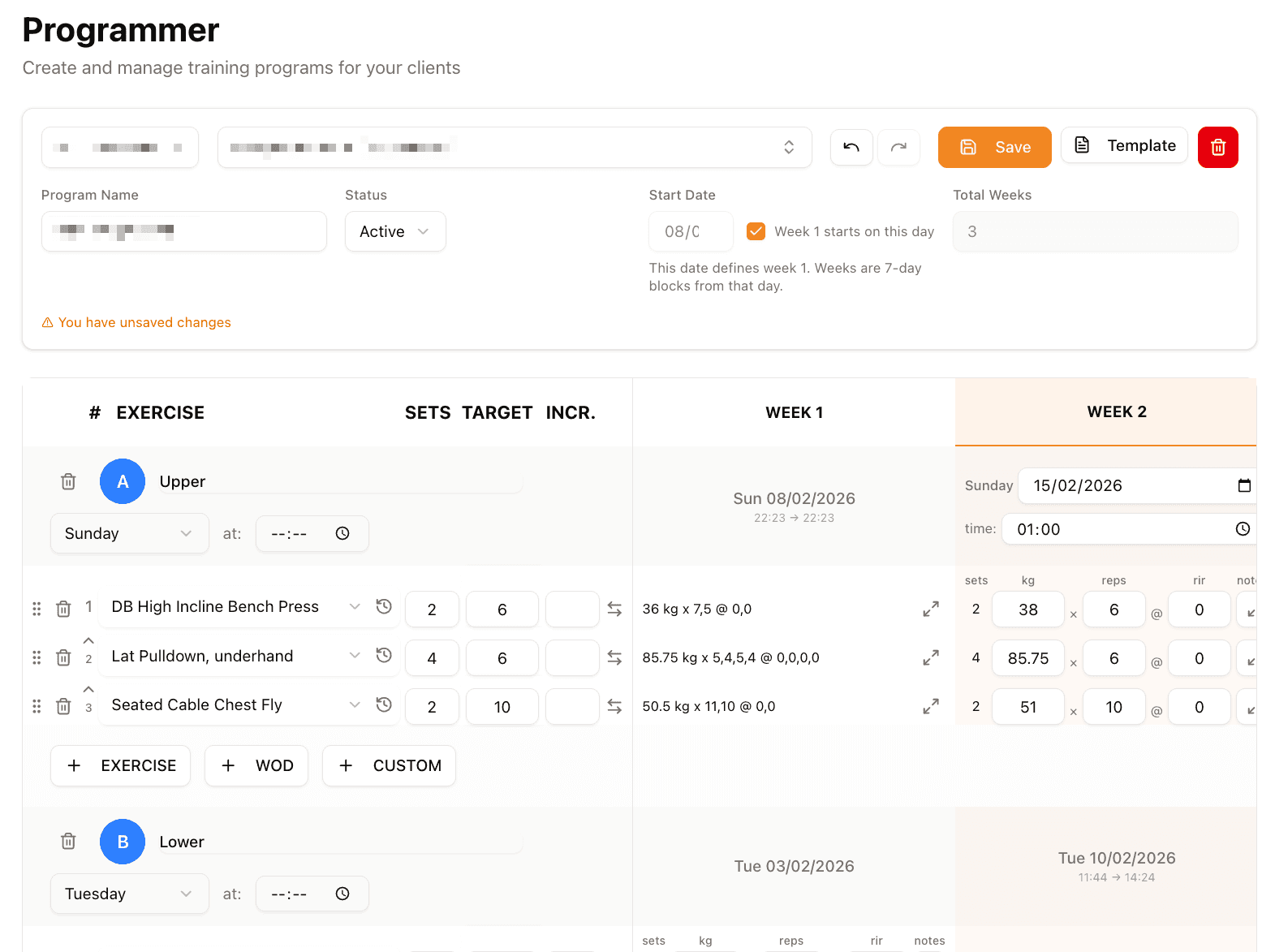Open the Active status dropdown
The width and height of the screenshot is (1275, 952).
coord(394,231)
